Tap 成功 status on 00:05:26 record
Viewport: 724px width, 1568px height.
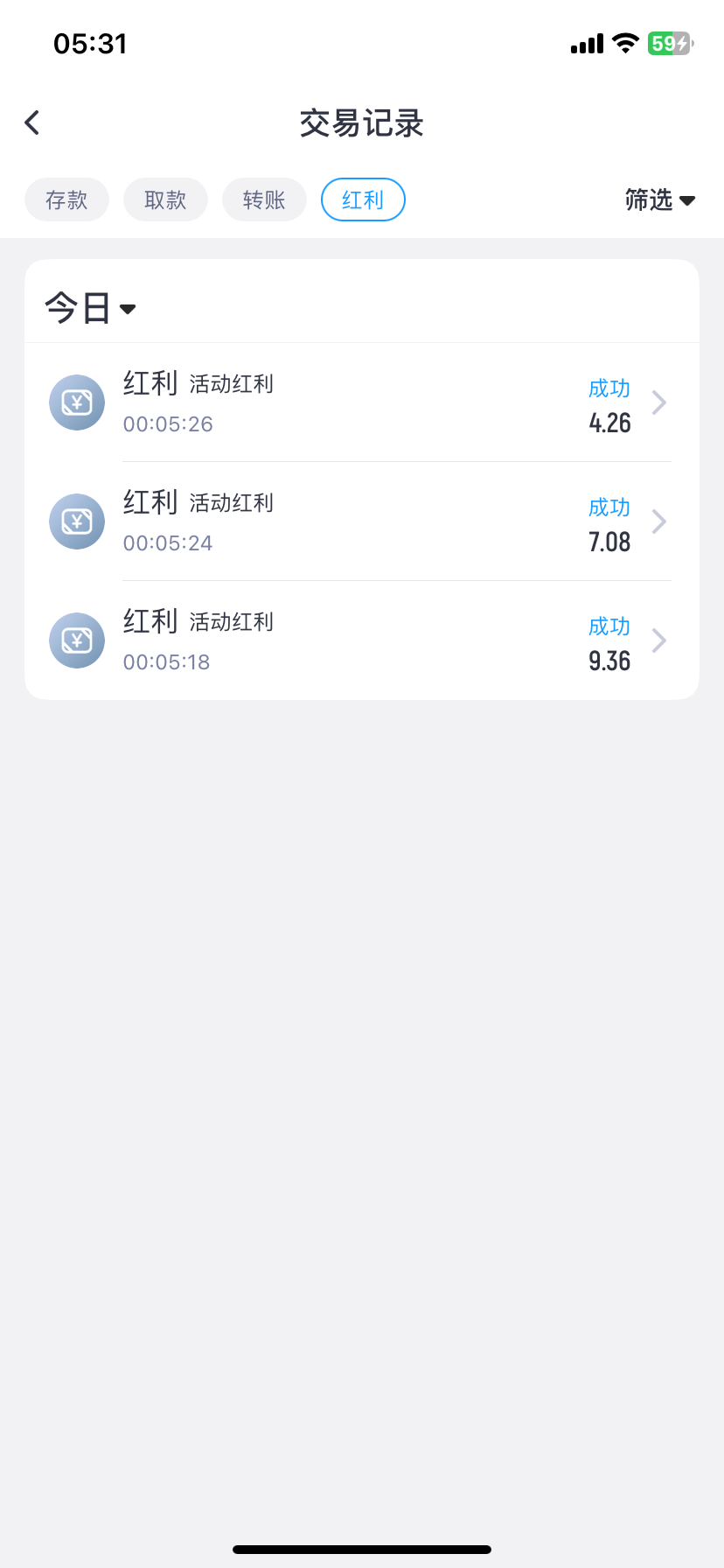609,388
